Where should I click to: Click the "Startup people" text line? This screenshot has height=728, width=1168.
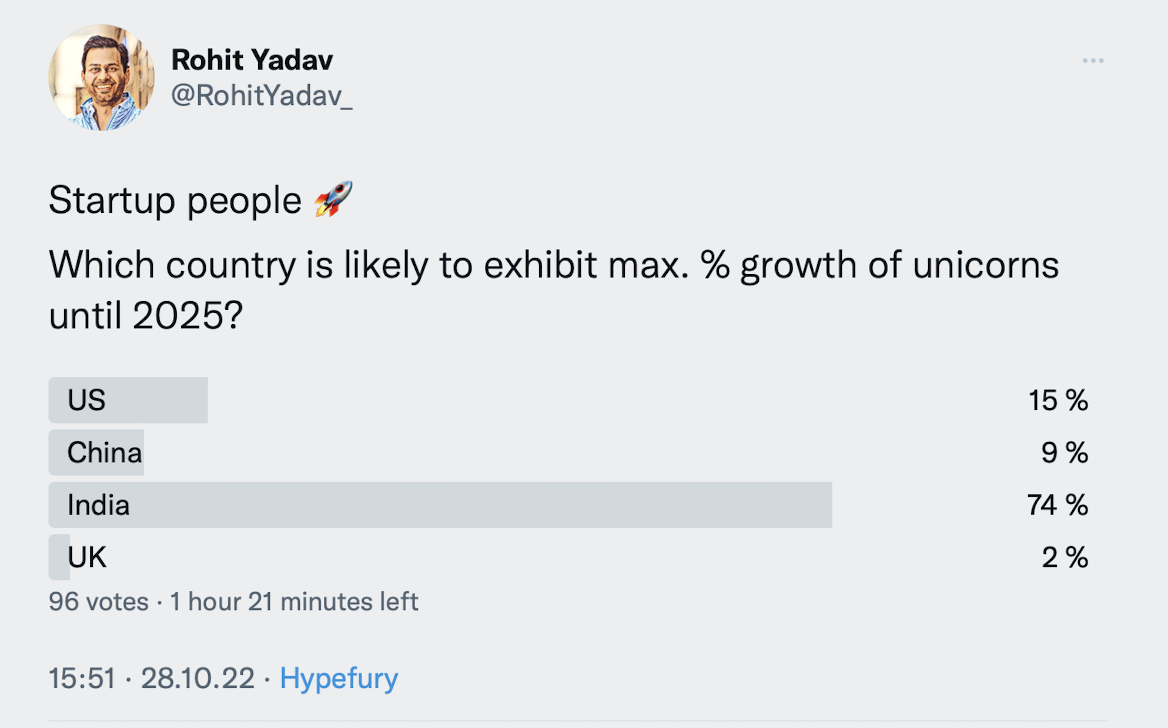tap(175, 201)
